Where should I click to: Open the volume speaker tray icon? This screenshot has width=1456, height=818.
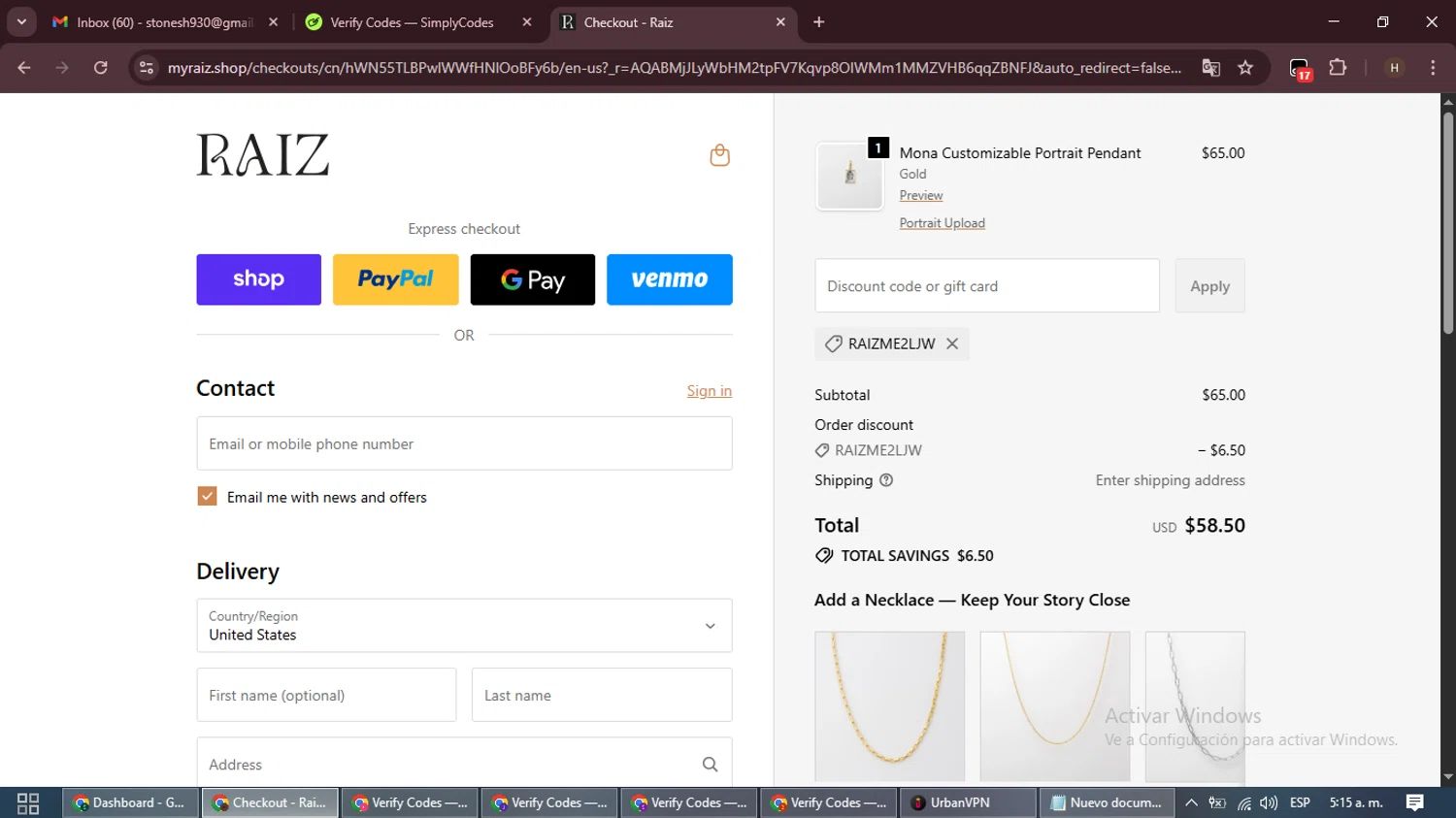[1269, 802]
